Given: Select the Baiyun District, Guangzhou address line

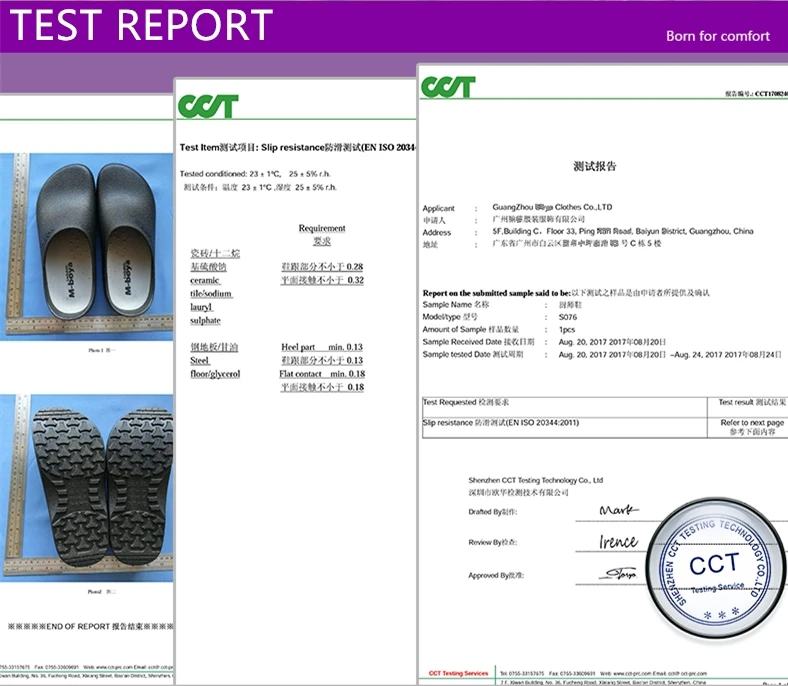Looking at the screenshot, I should coord(623,231).
